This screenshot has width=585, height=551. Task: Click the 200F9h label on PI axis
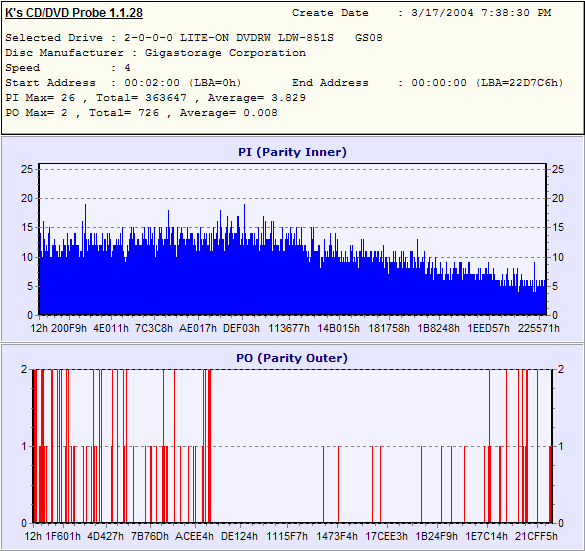coord(69,328)
